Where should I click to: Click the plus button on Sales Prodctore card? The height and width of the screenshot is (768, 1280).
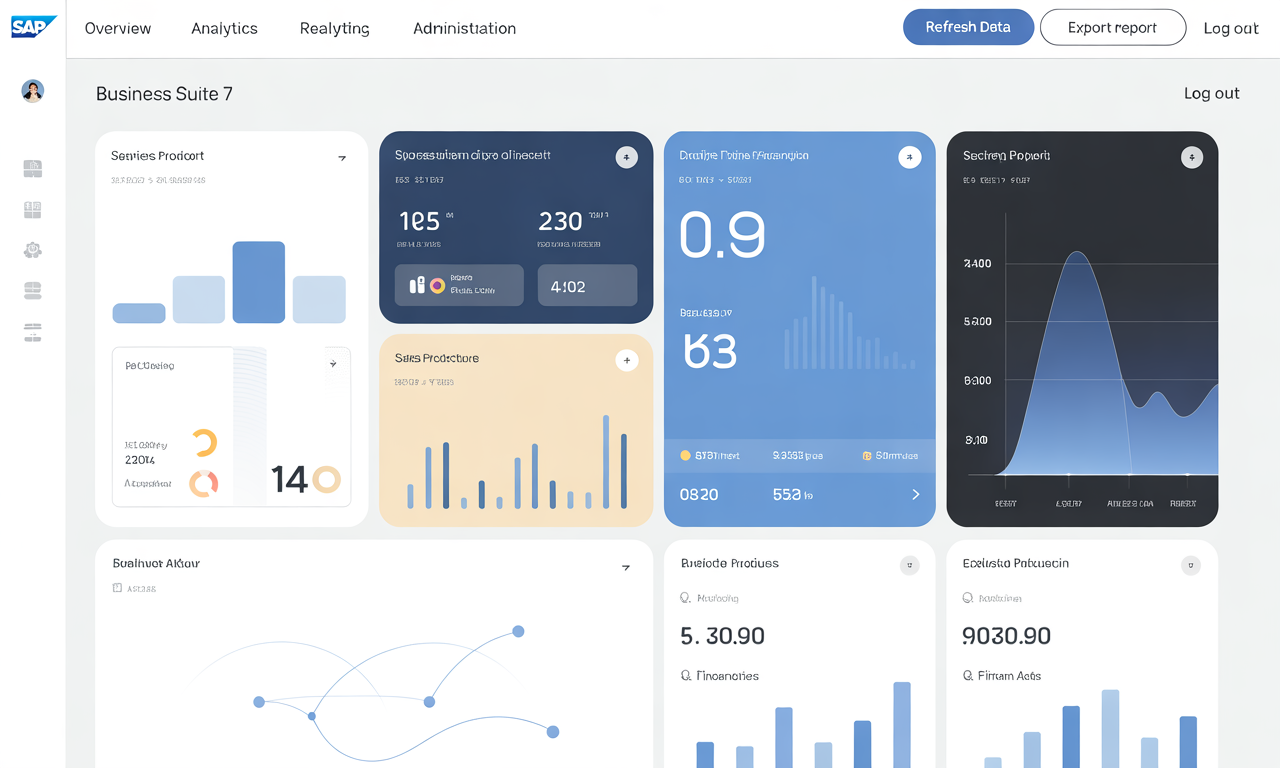[627, 360]
